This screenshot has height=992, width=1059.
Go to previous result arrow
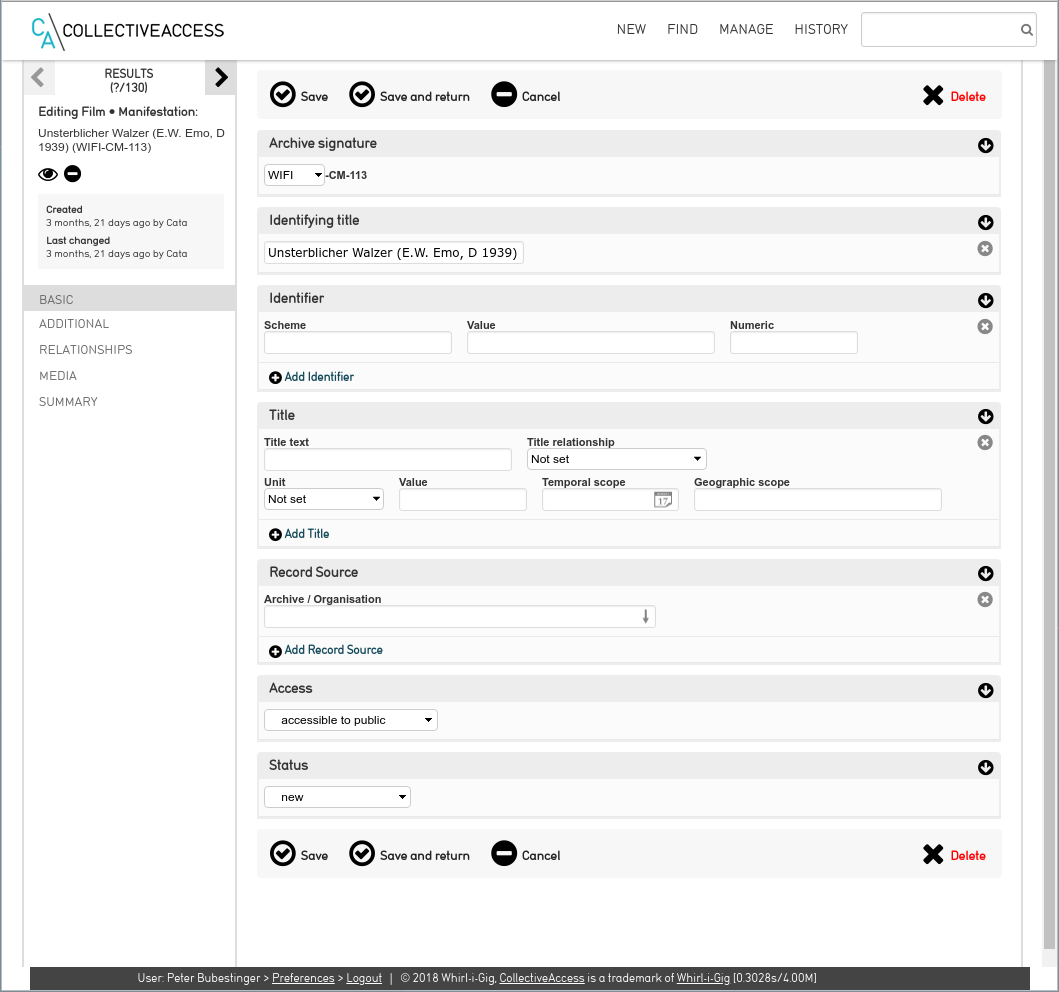(x=38, y=77)
